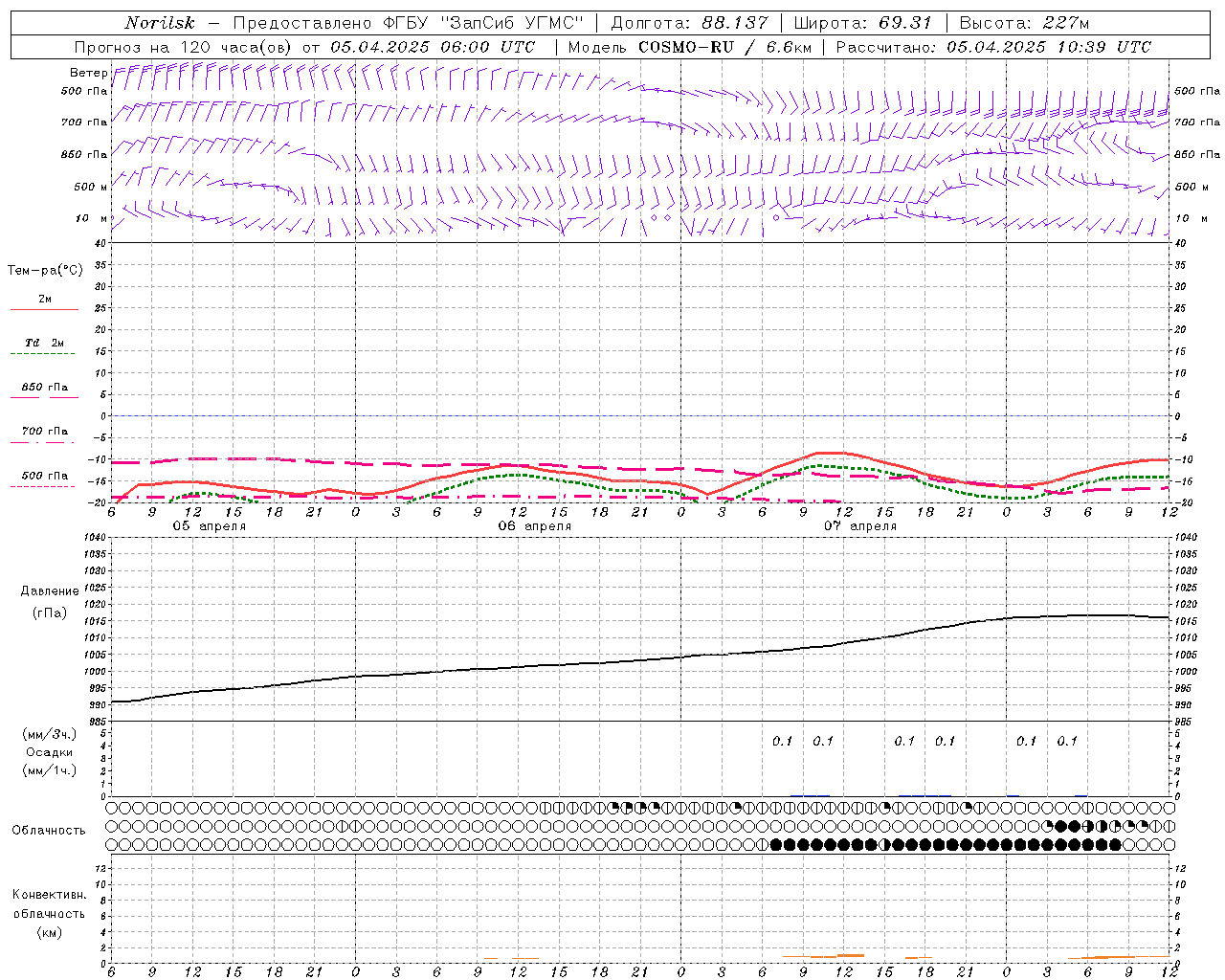Screen dimensions: 1225x980
Task: Click the Широта: 69.31 value
Action: pyautogui.click(x=862, y=23)
